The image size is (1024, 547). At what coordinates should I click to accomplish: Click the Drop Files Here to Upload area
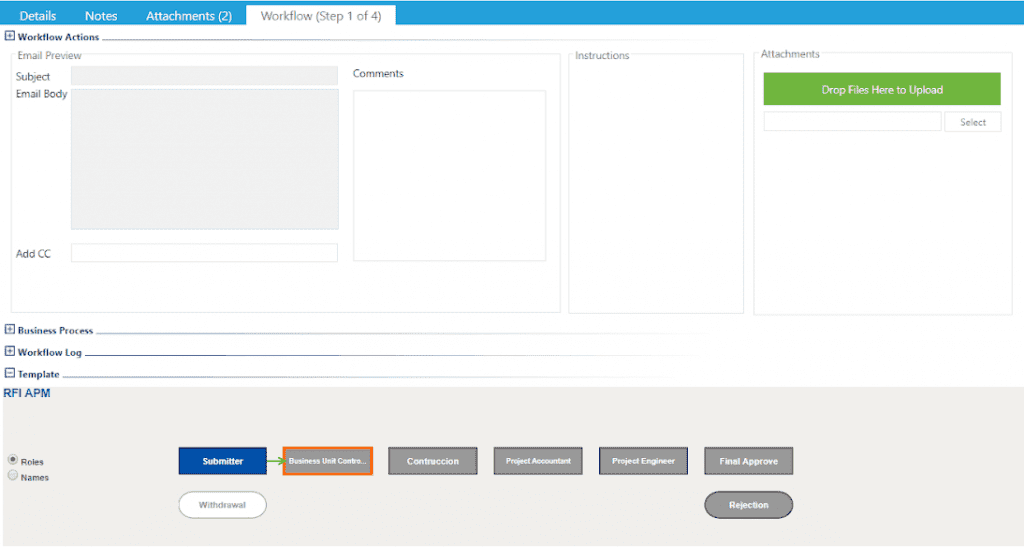(x=882, y=89)
